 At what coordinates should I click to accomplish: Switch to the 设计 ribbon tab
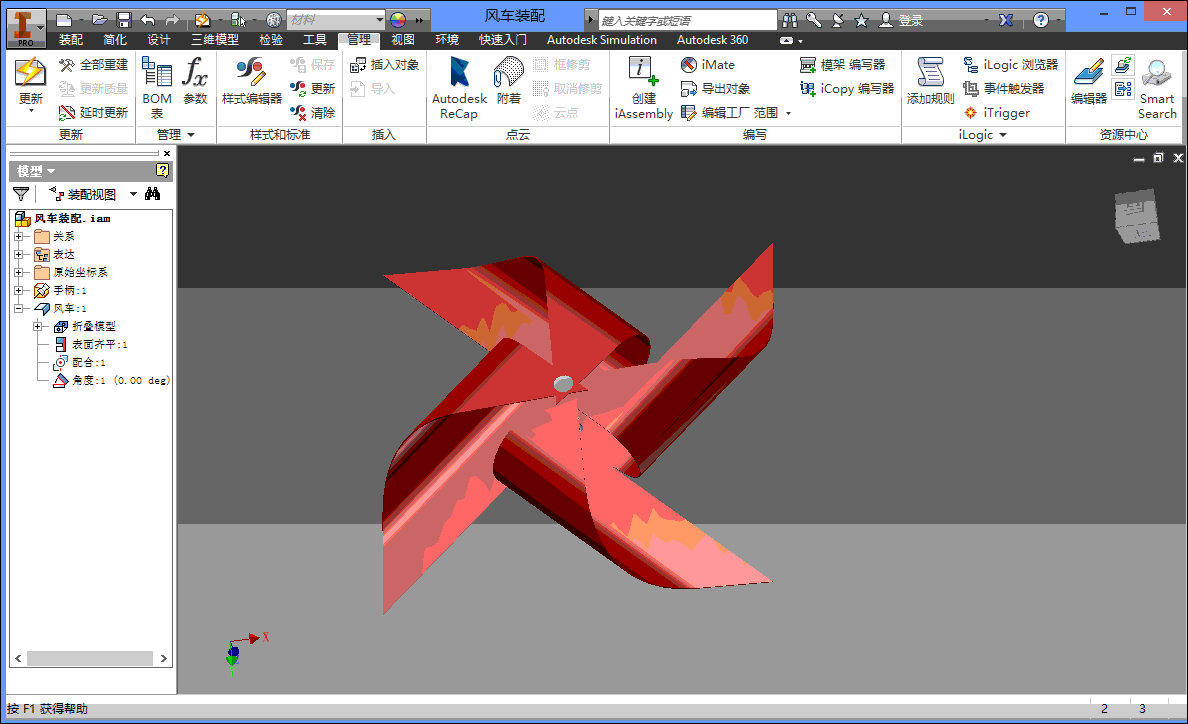[159, 39]
